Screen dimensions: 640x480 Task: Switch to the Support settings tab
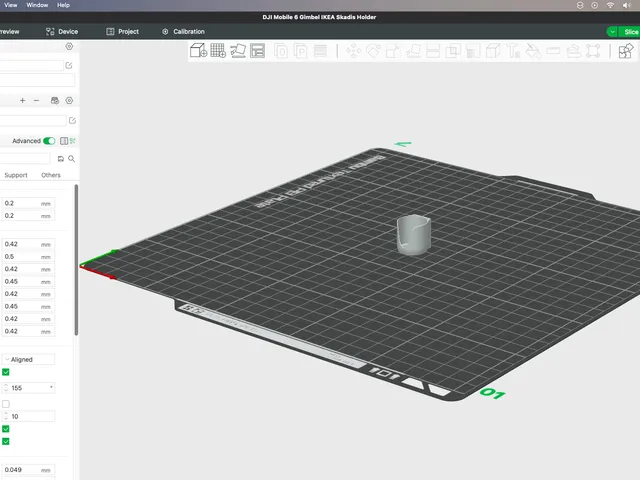pyautogui.click(x=16, y=175)
